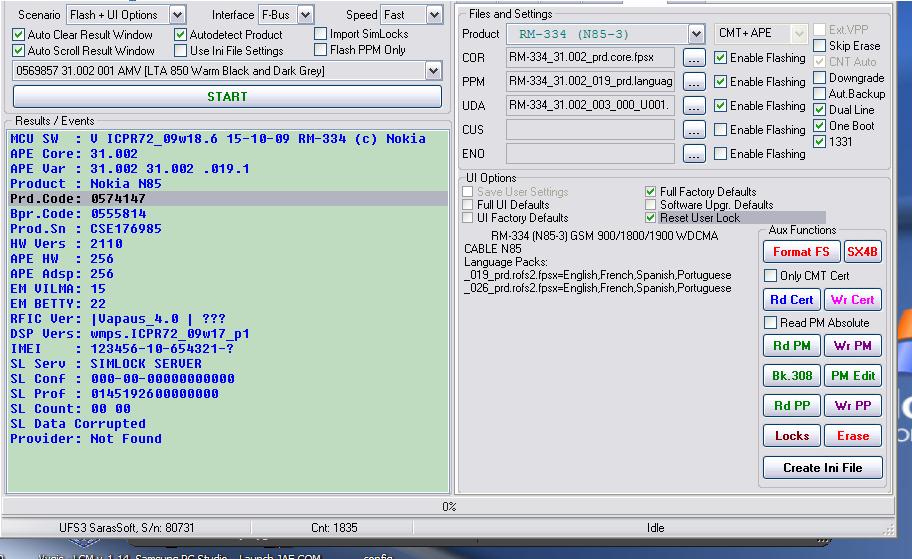
Task: Browse for ENO file with ... button
Action: click(x=694, y=154)
